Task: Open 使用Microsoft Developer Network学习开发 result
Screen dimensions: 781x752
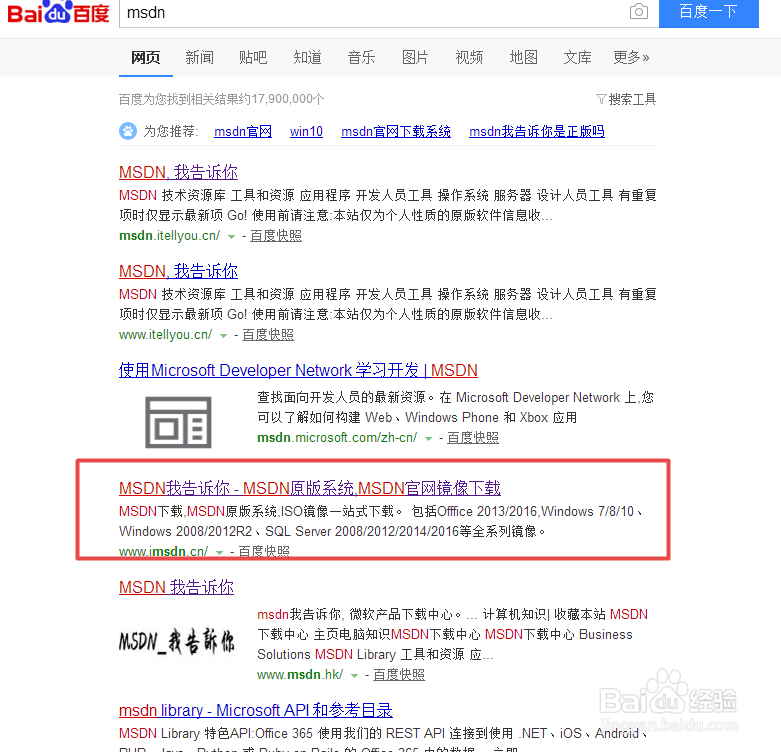Action: coord(298,371)
